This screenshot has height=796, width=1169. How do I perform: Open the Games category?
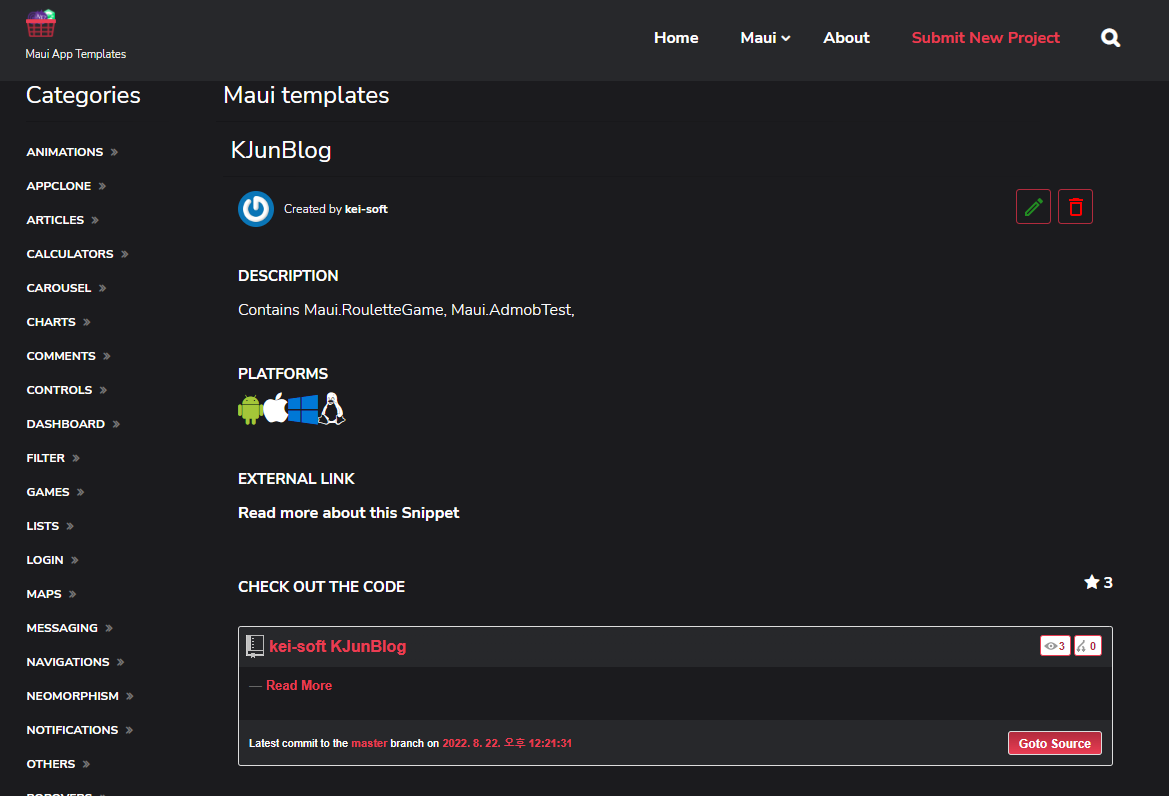pos(55,492)
